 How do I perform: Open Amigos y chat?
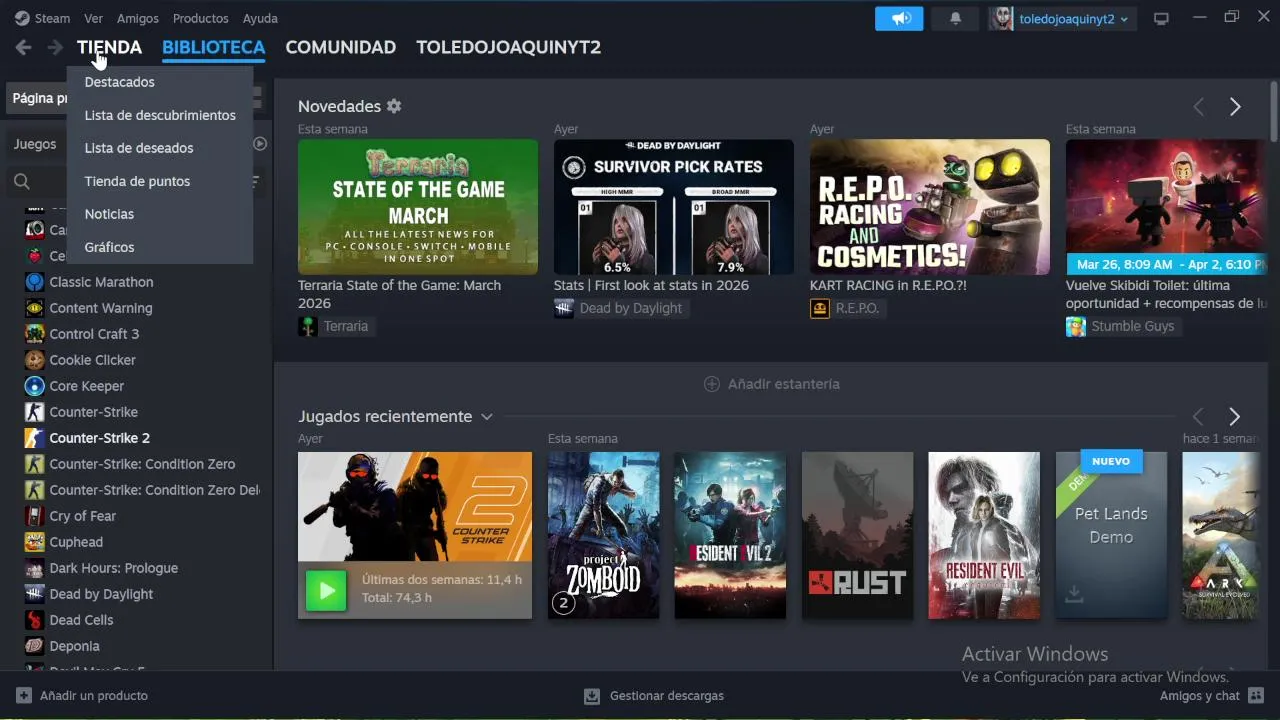1211,696
